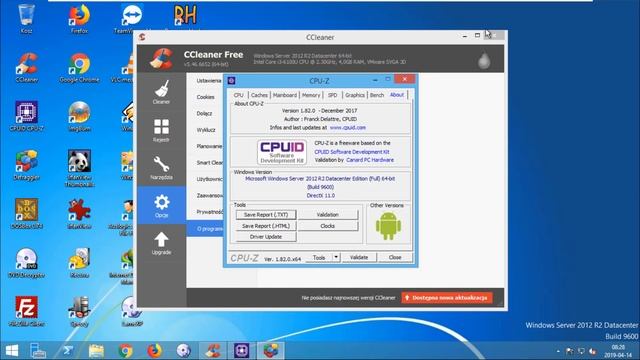Click the Tools button at CPU-Z bottom

(319, 258)
